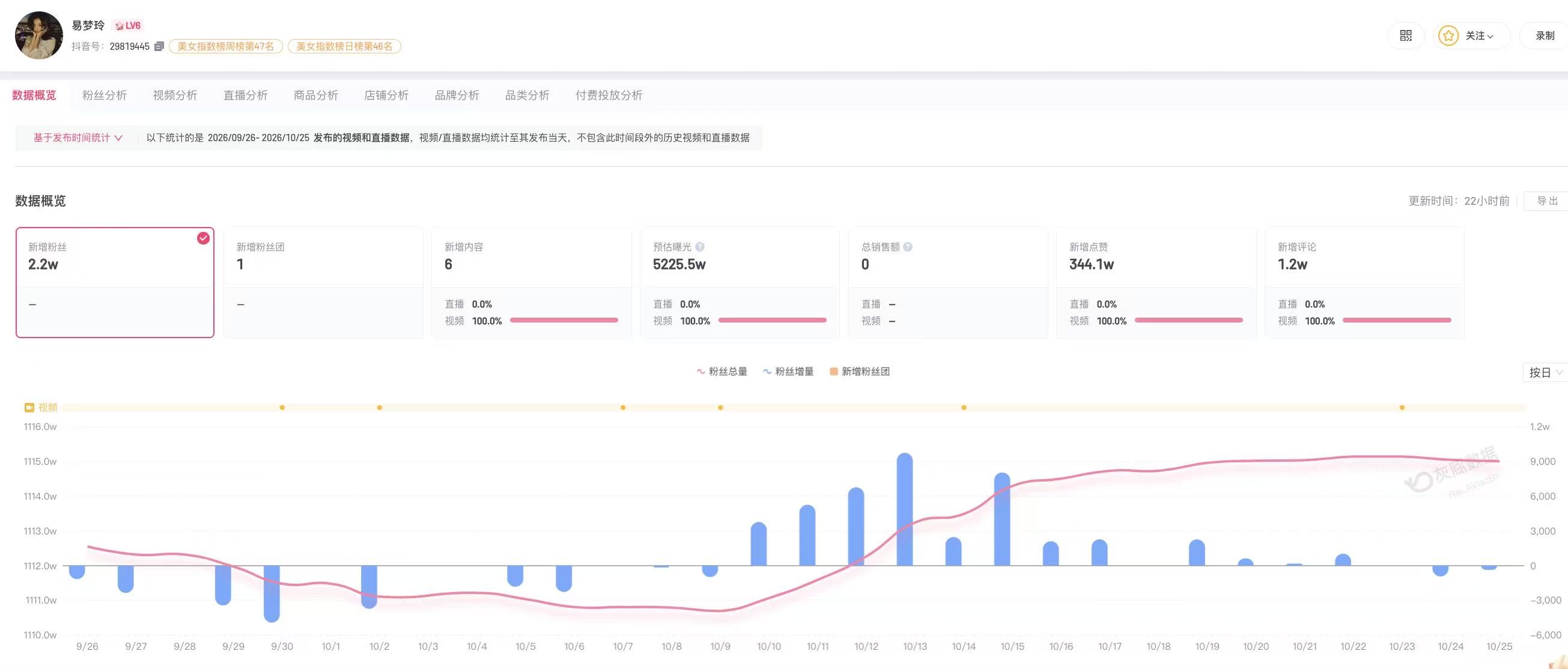Screen dimensions: 1568x669
Task: Select the 新增粉丝团 metric card
Action: coord(323,282)
